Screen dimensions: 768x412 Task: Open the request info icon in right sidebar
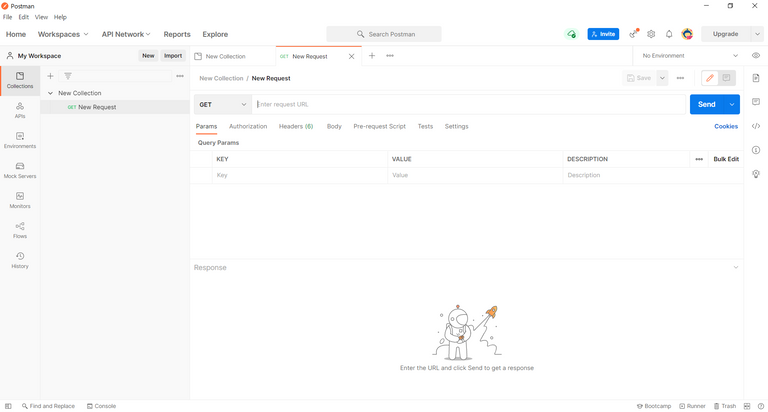click(756, 150)
